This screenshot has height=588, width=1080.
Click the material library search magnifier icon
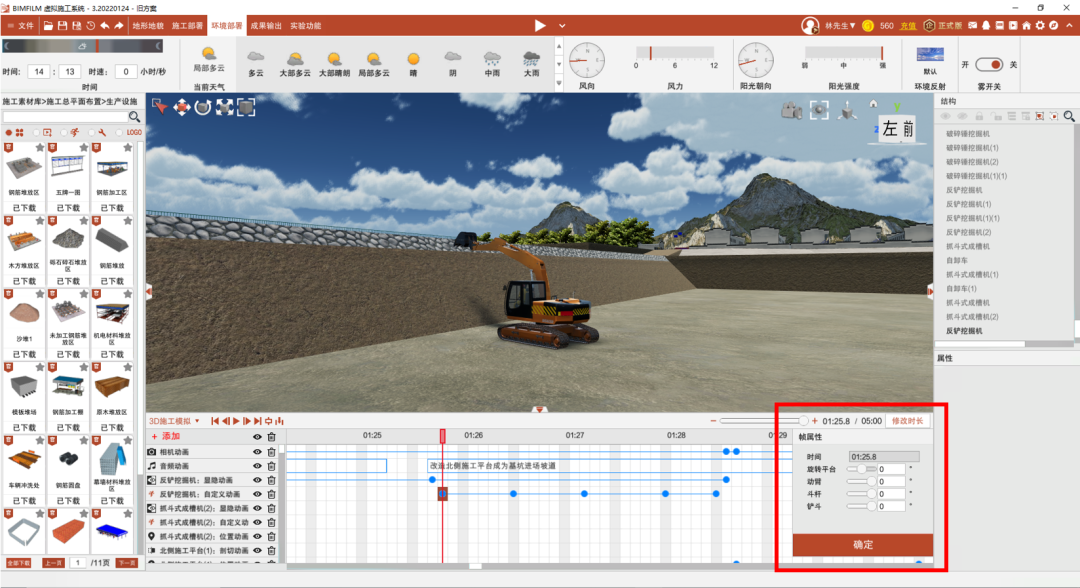134,117
